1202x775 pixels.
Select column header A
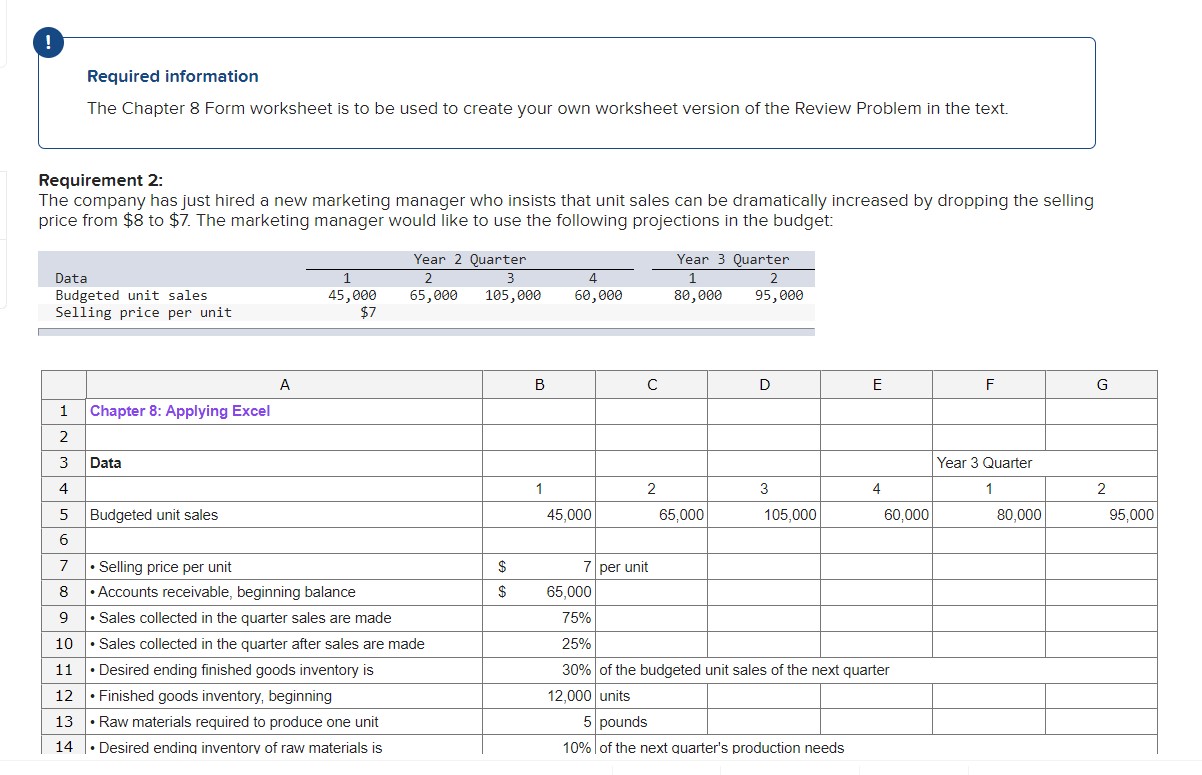point(284,384)
